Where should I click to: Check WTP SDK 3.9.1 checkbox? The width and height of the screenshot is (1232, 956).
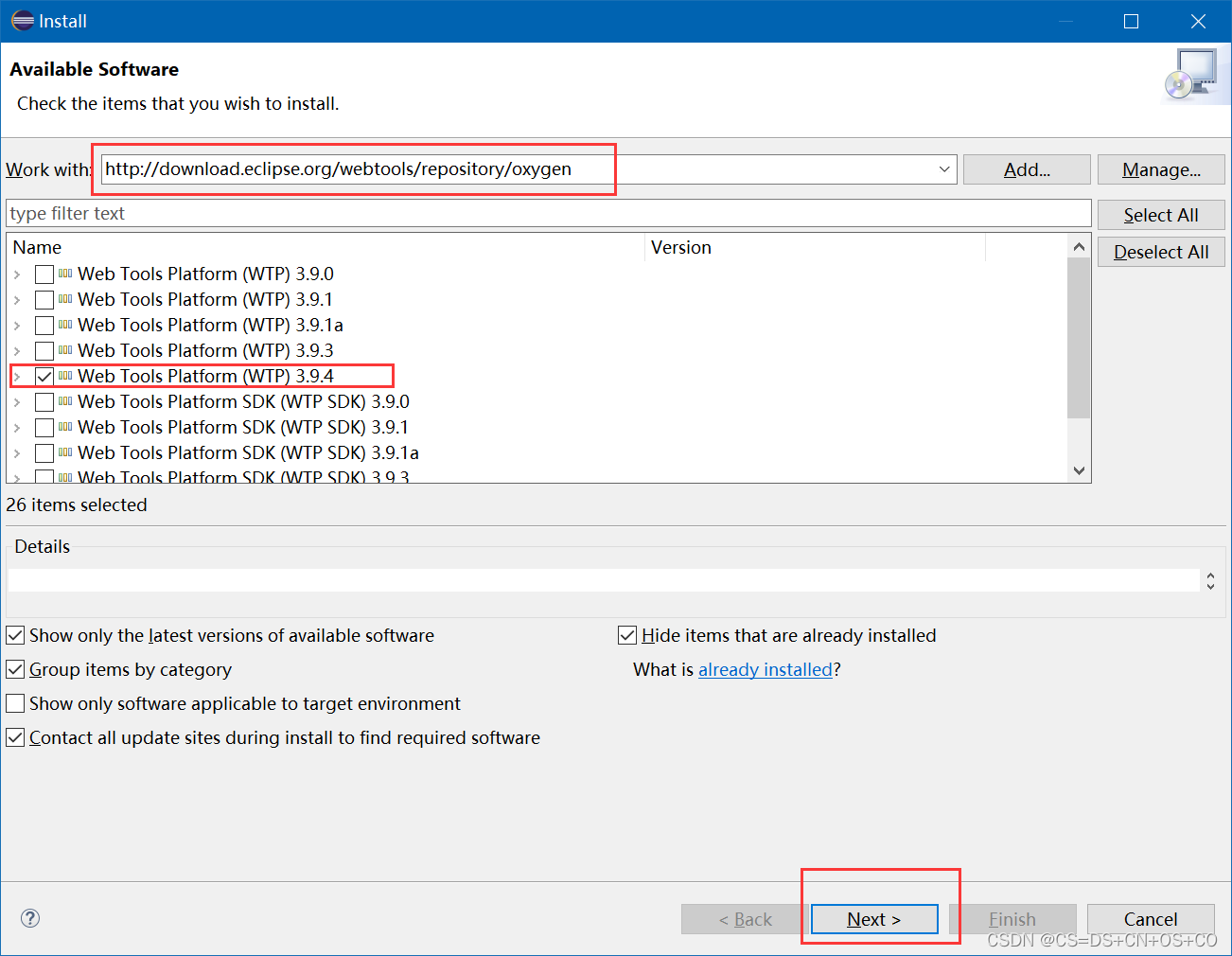pos(44,428)
